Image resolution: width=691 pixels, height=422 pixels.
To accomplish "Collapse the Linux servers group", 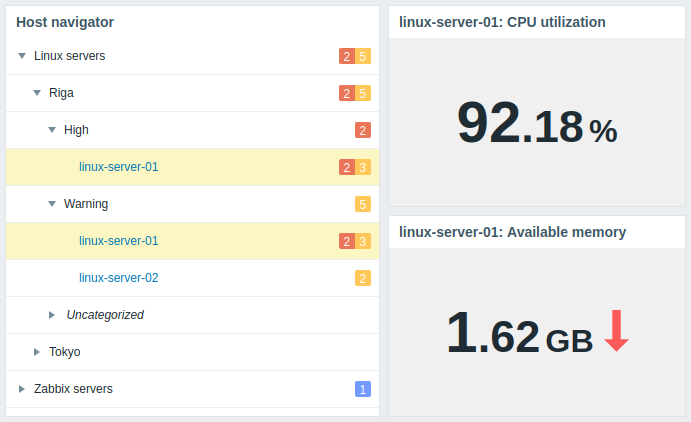I will [22, 56].
